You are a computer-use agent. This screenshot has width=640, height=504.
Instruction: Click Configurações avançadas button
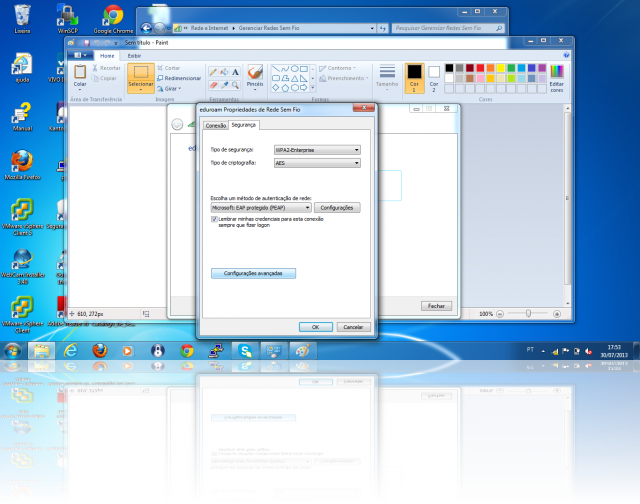click(253, 273)
